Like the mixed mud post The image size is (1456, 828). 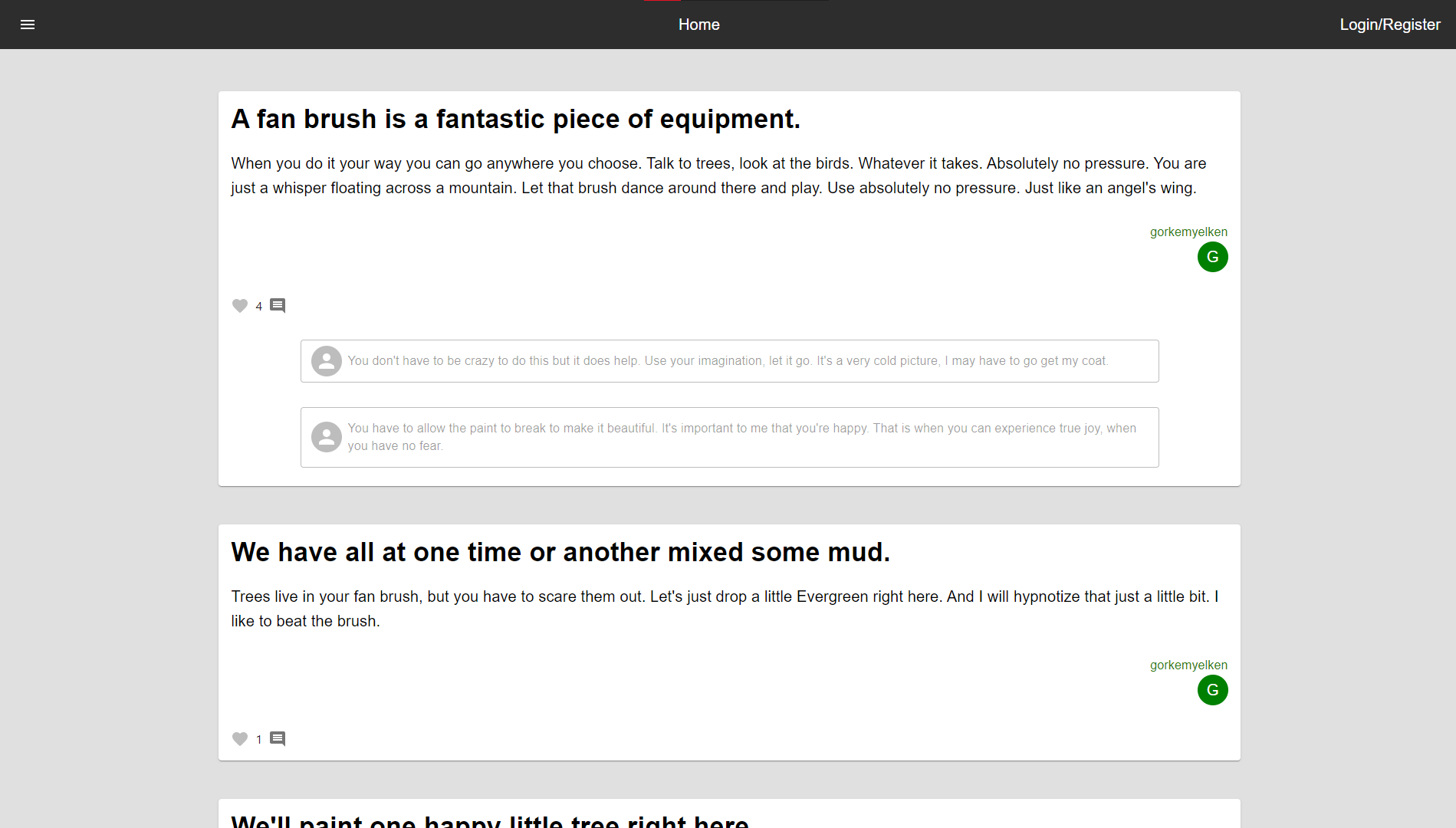239,738
